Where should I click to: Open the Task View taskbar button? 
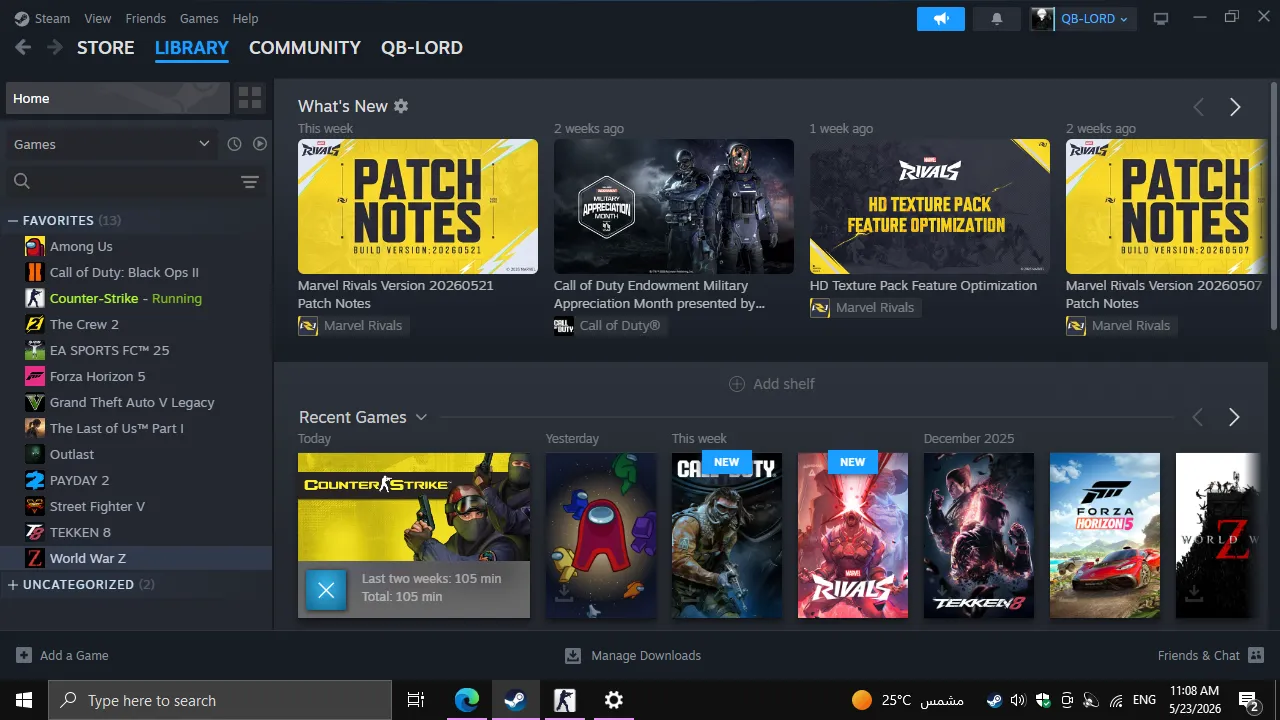click(x=416, y=700)
